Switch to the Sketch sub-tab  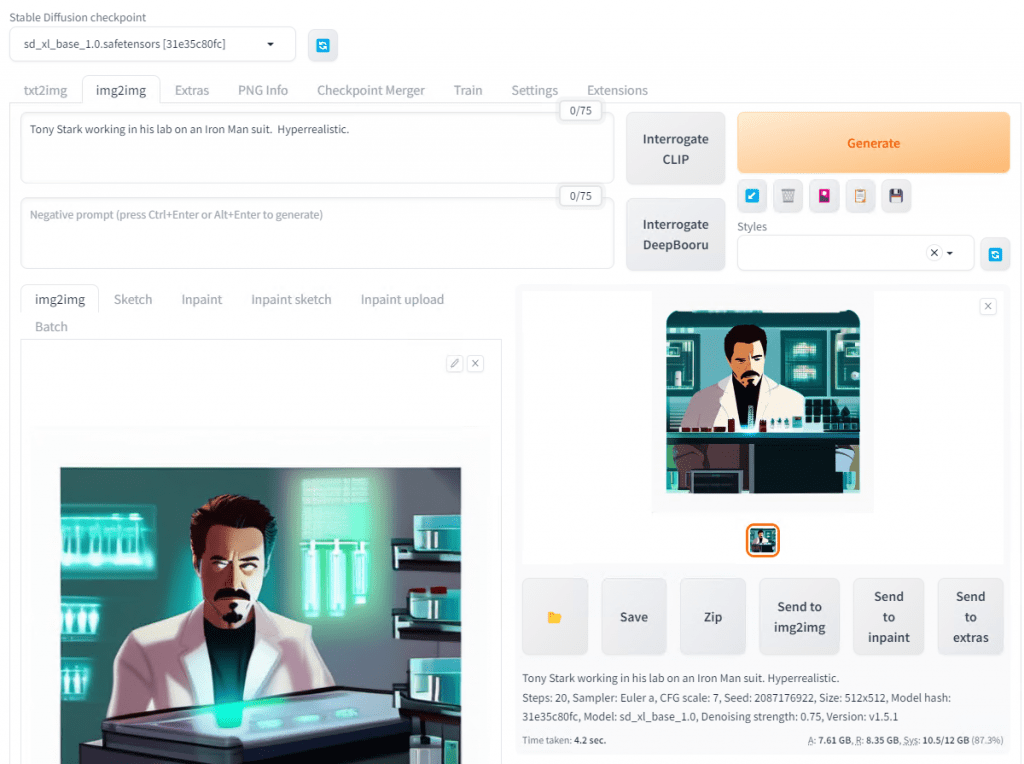133,299
